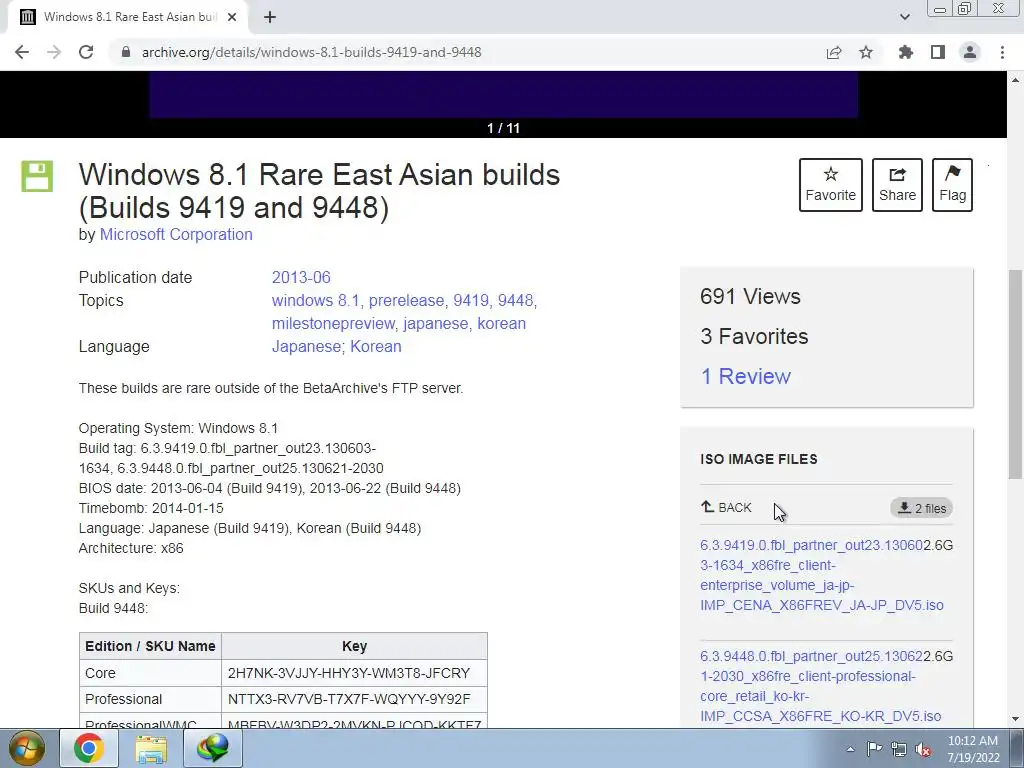The height and width of the screenshot is (768, 1024).
Task: Open the 9448 topic link
Action: pyautogui.click(x=515, y=300)
